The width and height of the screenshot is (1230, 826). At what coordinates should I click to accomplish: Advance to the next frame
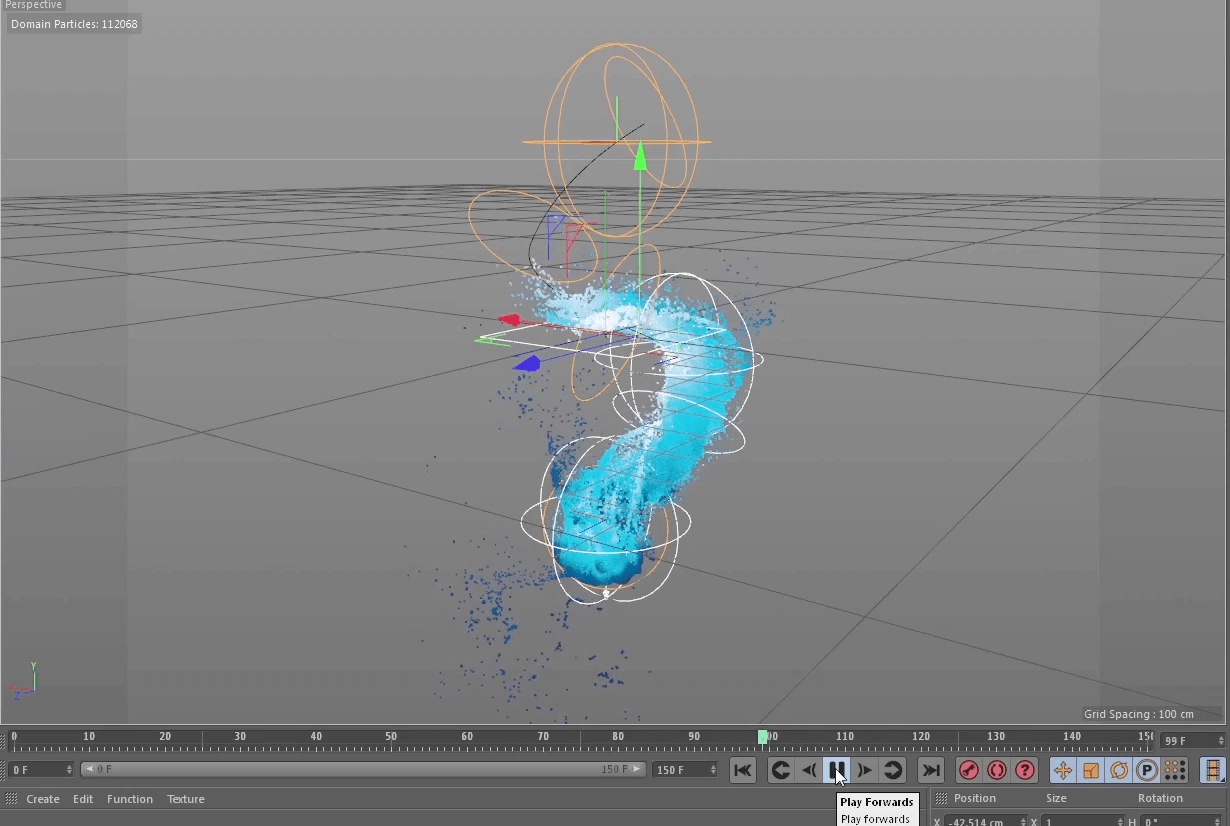pyautogui.click(x=865, y=770)
